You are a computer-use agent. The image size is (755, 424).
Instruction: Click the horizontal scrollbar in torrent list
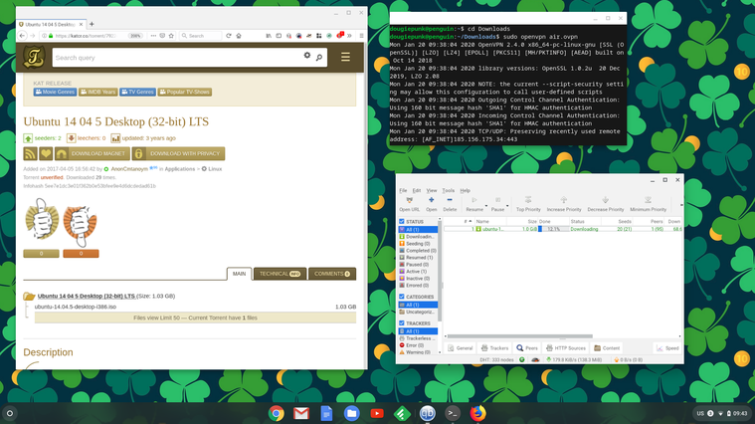(x=520, y=336)
